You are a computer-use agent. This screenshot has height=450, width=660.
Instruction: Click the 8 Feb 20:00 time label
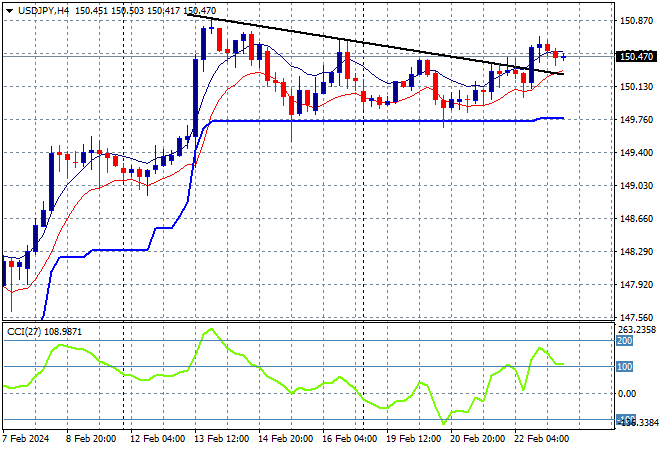(x=90, y=439)
